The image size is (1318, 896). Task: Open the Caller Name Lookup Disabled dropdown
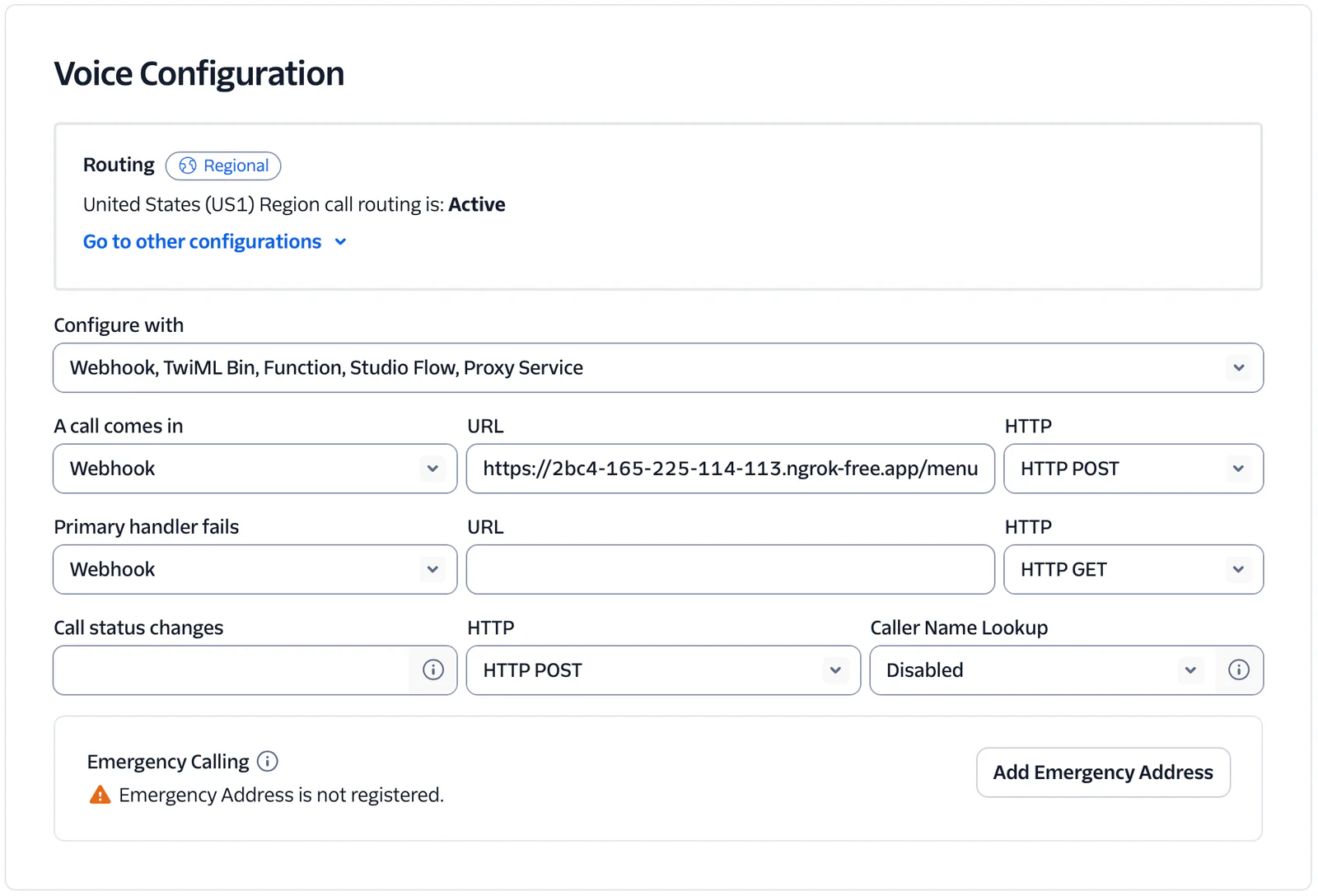click(1034, 670)
